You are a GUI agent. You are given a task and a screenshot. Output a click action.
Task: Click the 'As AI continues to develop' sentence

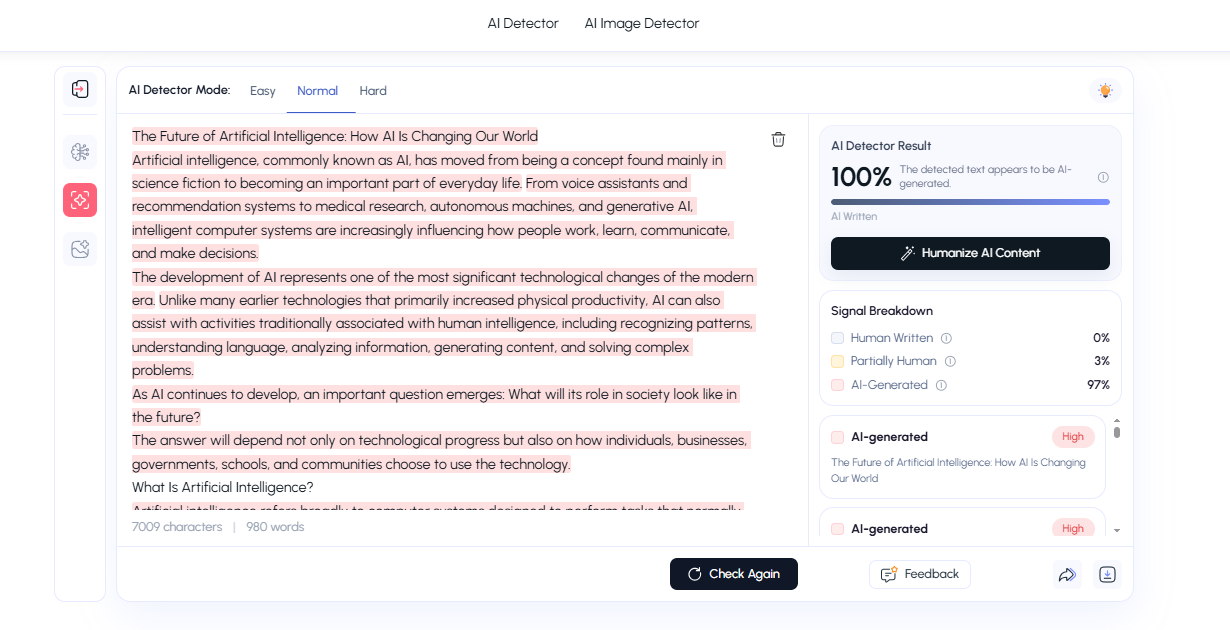[435, 405]
